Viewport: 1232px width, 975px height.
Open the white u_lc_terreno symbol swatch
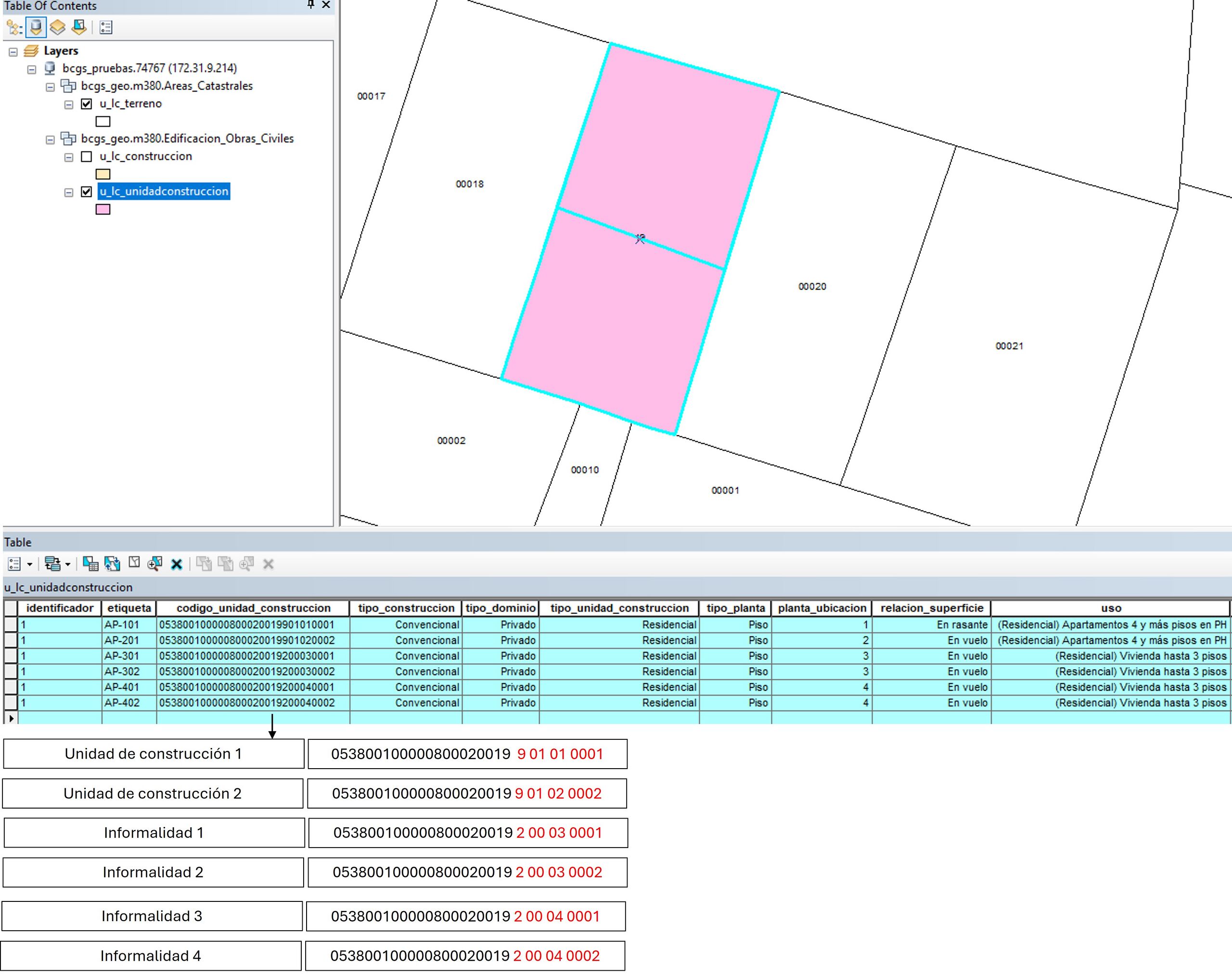103,122
